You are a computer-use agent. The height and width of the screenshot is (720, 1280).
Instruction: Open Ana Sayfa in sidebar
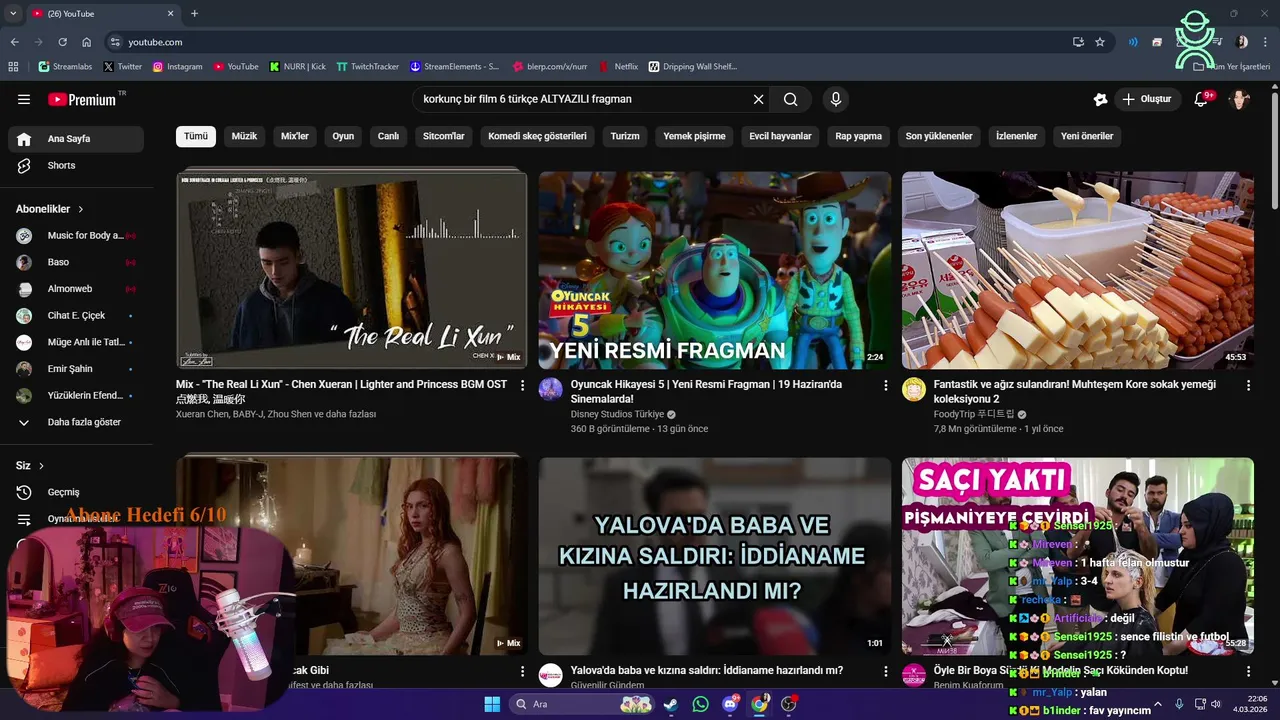[76, 139]
